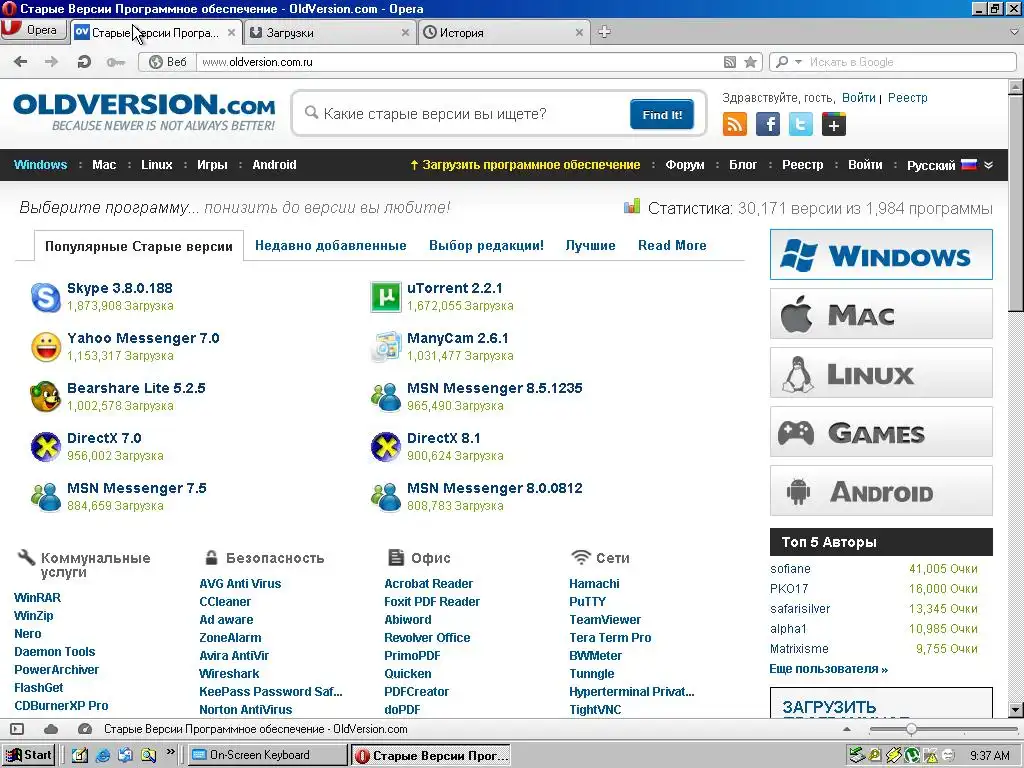Open the Read More tab
The image size is (1024, 768).
(x=672, y=246)
